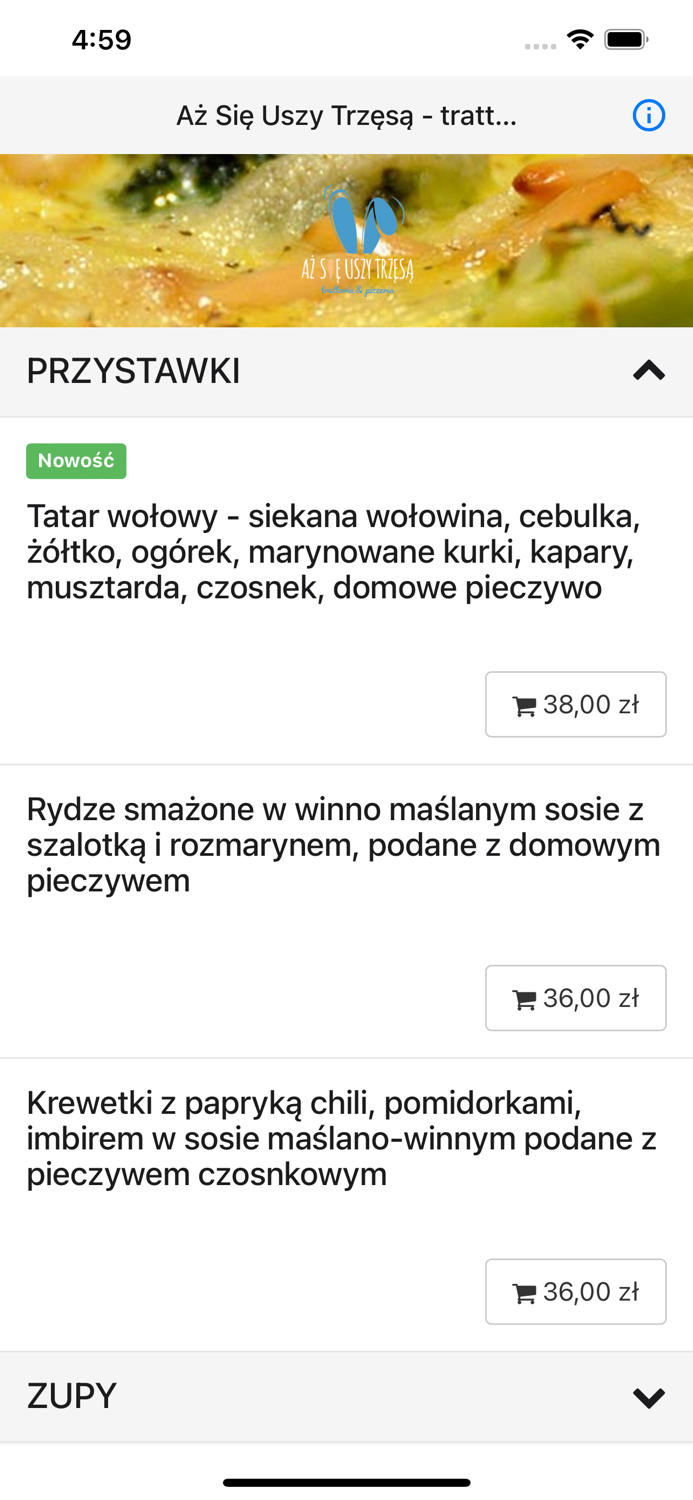Open the restaurant info panel via the info icon
This screenshot has width=693, height=1500.
(x=649, y=115)
